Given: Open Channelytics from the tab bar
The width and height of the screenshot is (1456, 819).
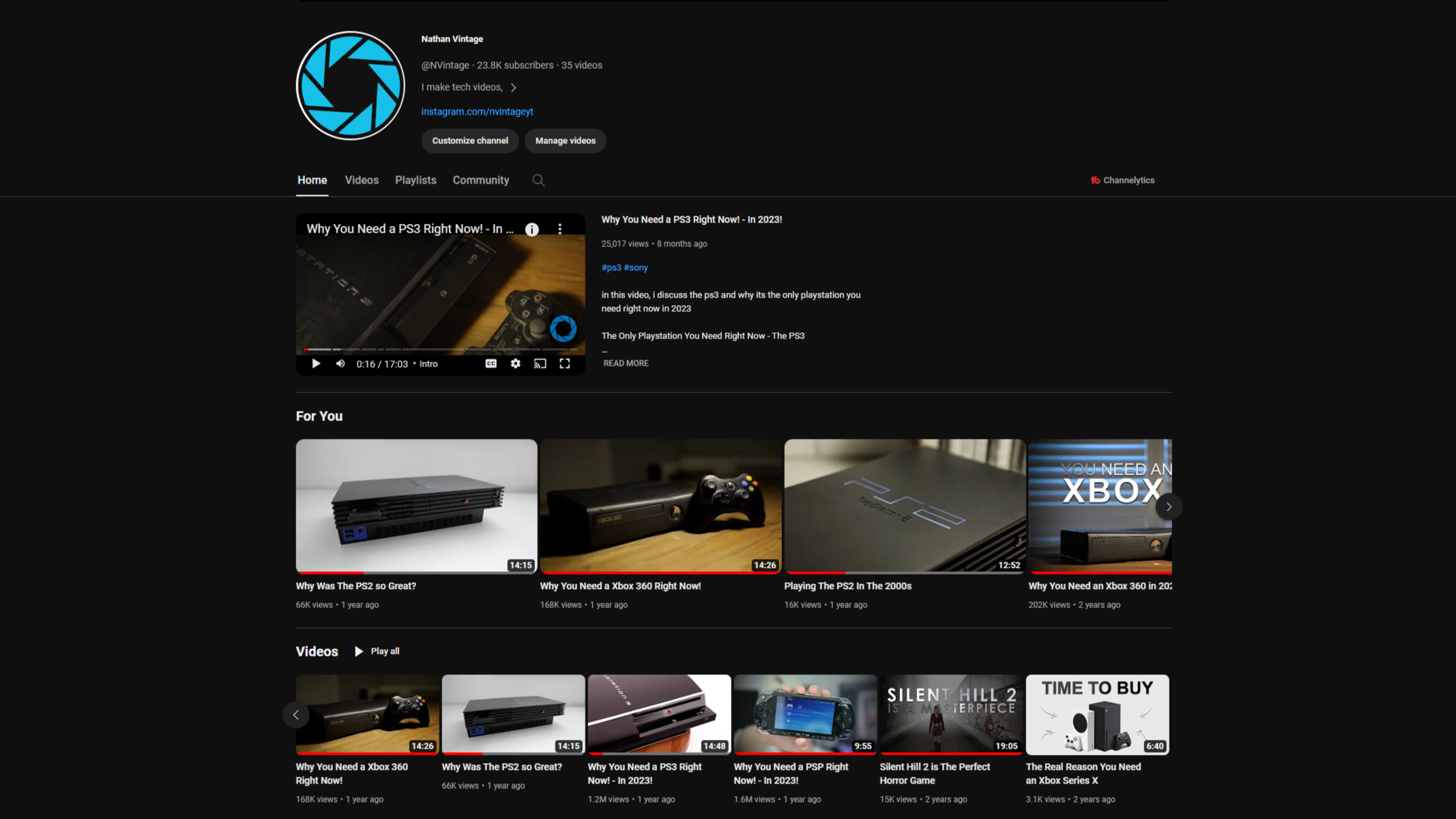Looking at the screenshot, I should [1122, 180].
